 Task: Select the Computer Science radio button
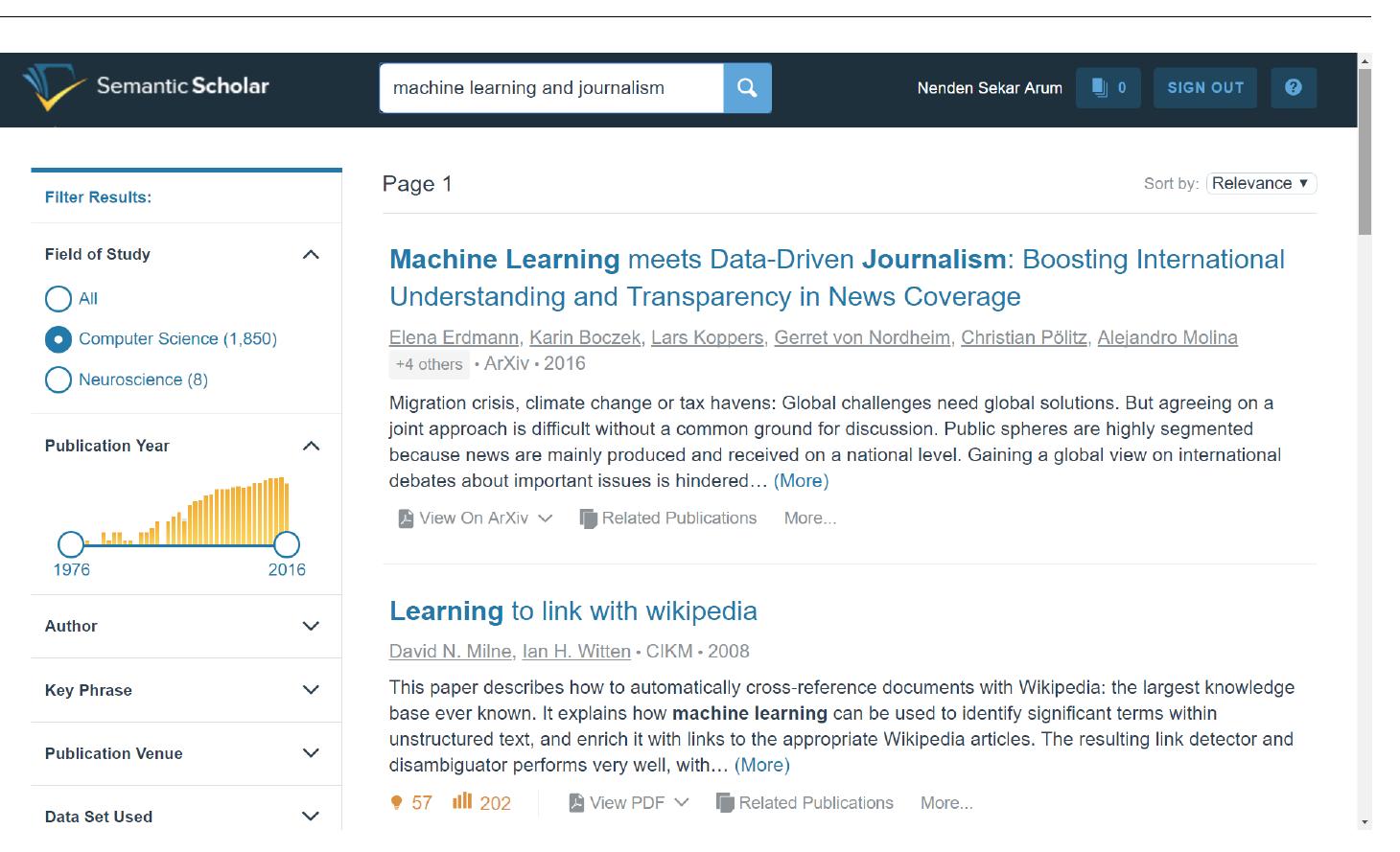(x=58, y=339)
